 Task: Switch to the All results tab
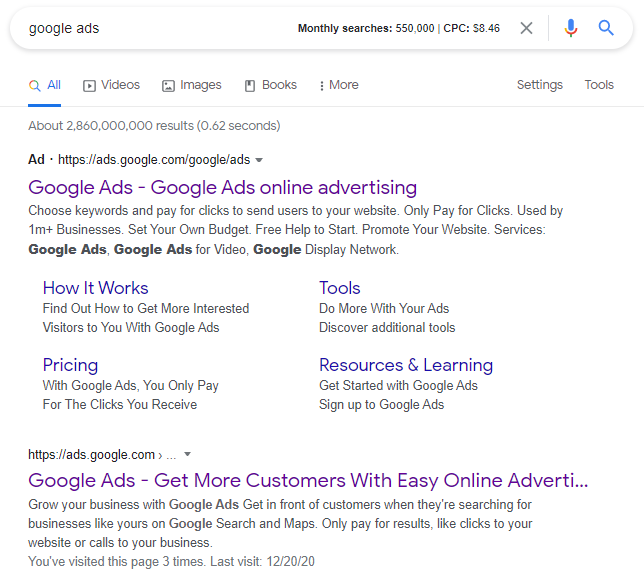(46, 85)
